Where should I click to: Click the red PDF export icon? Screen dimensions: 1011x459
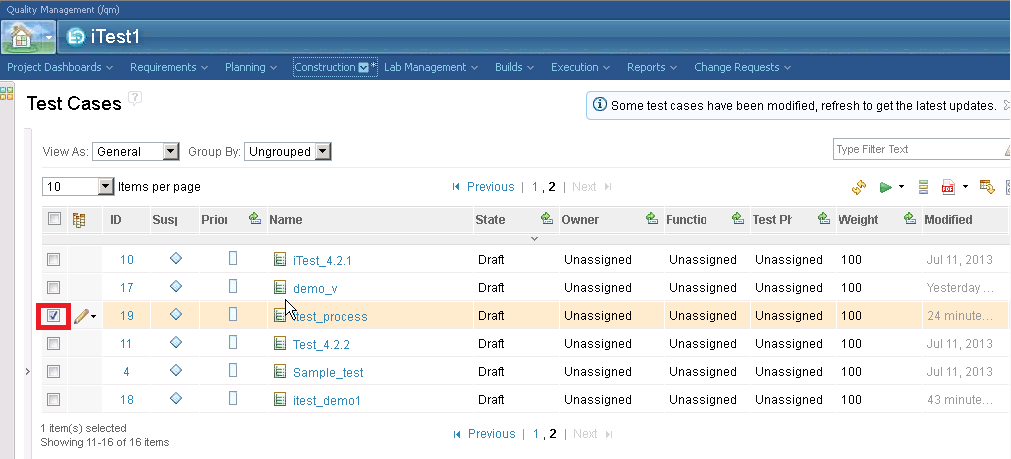[x=949, y=187]
